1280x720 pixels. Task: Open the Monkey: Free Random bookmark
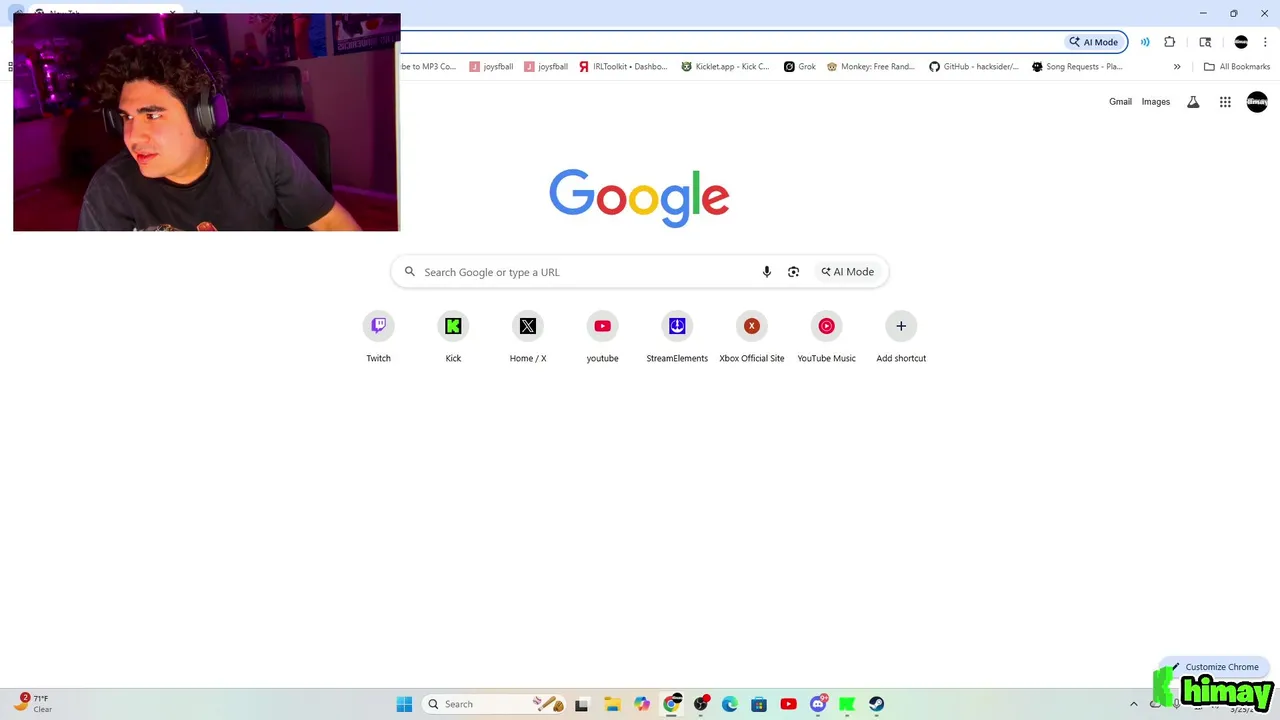click(x=871, y=67)
